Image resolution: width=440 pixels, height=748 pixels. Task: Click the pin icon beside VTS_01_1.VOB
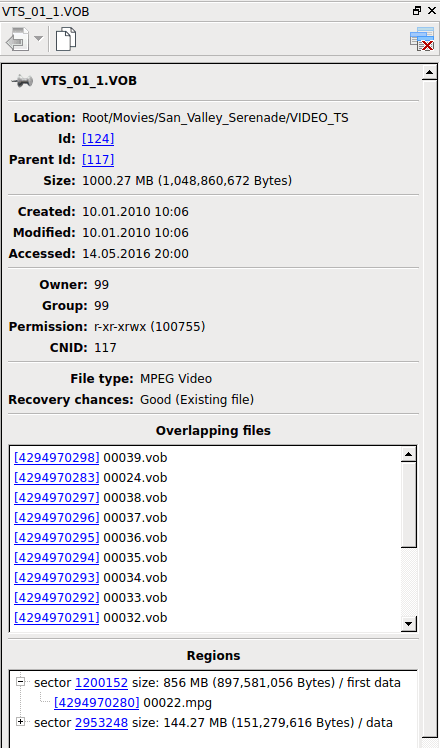pyautogui.click(x=23, y=81)
